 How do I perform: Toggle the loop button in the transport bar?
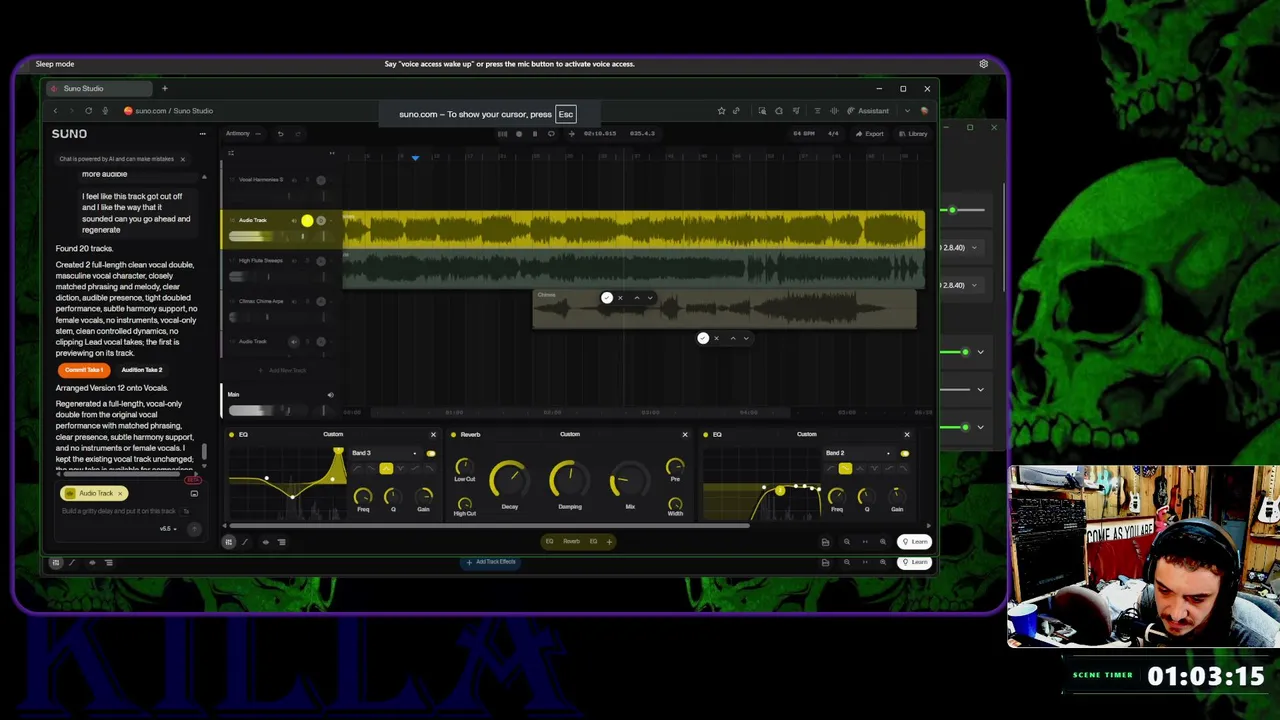550,134
